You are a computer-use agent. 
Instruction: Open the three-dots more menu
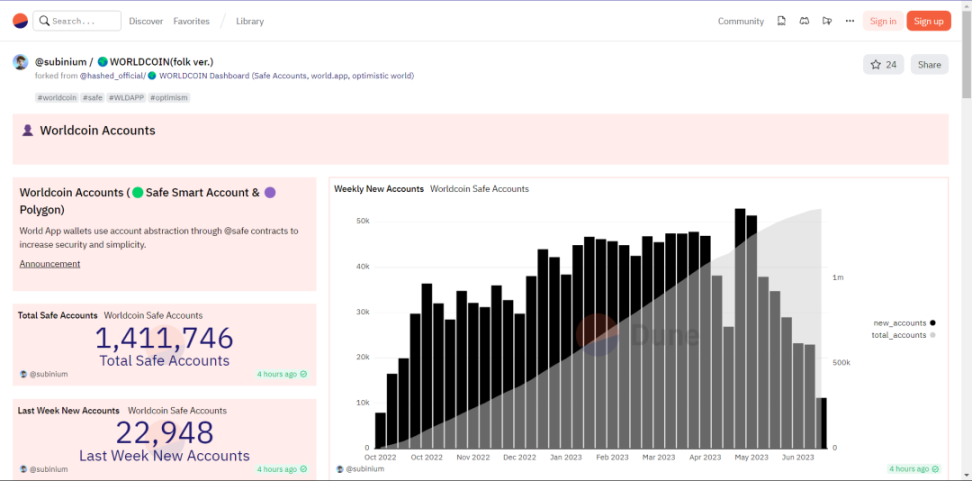[x=850, y=21]
